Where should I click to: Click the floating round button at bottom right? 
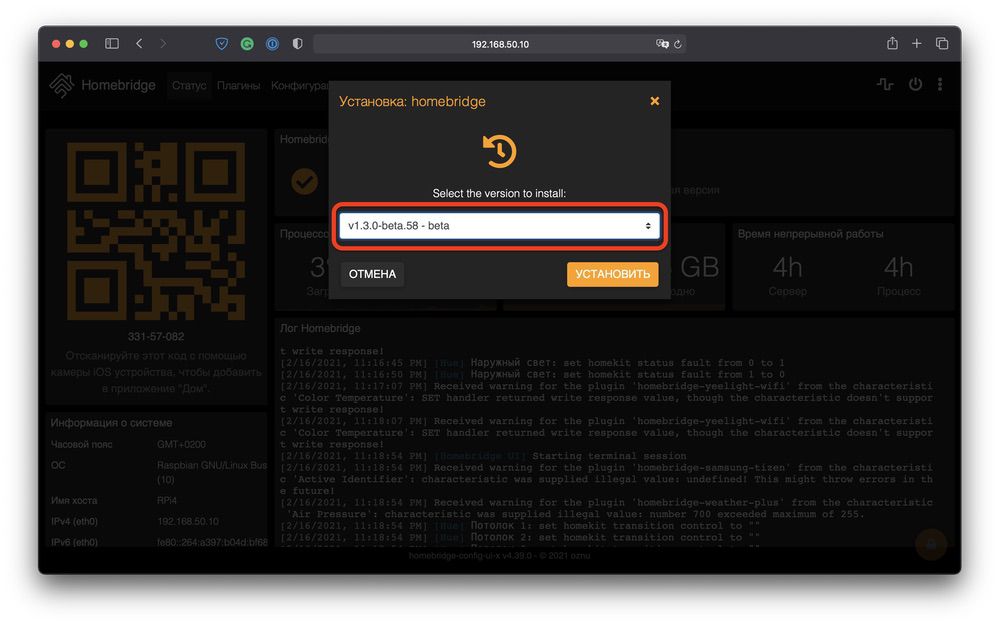coord(930,544)
